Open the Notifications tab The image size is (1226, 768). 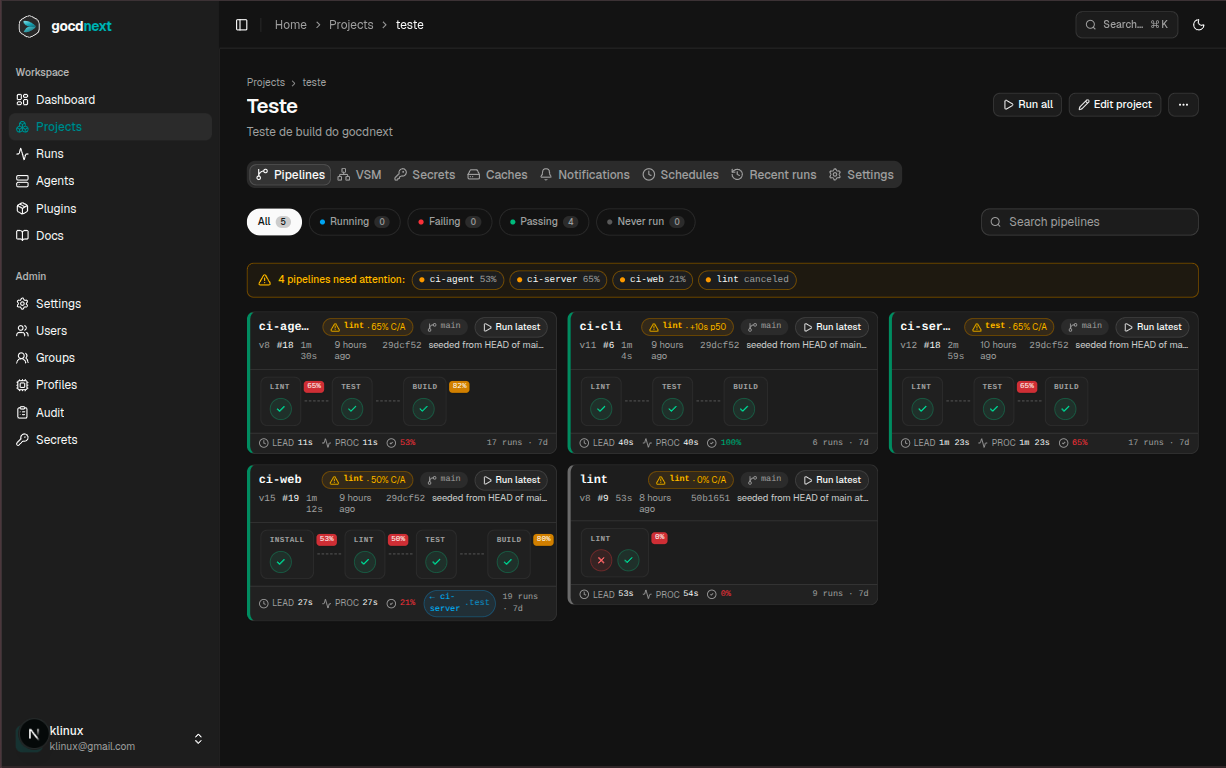coord(584,175)
